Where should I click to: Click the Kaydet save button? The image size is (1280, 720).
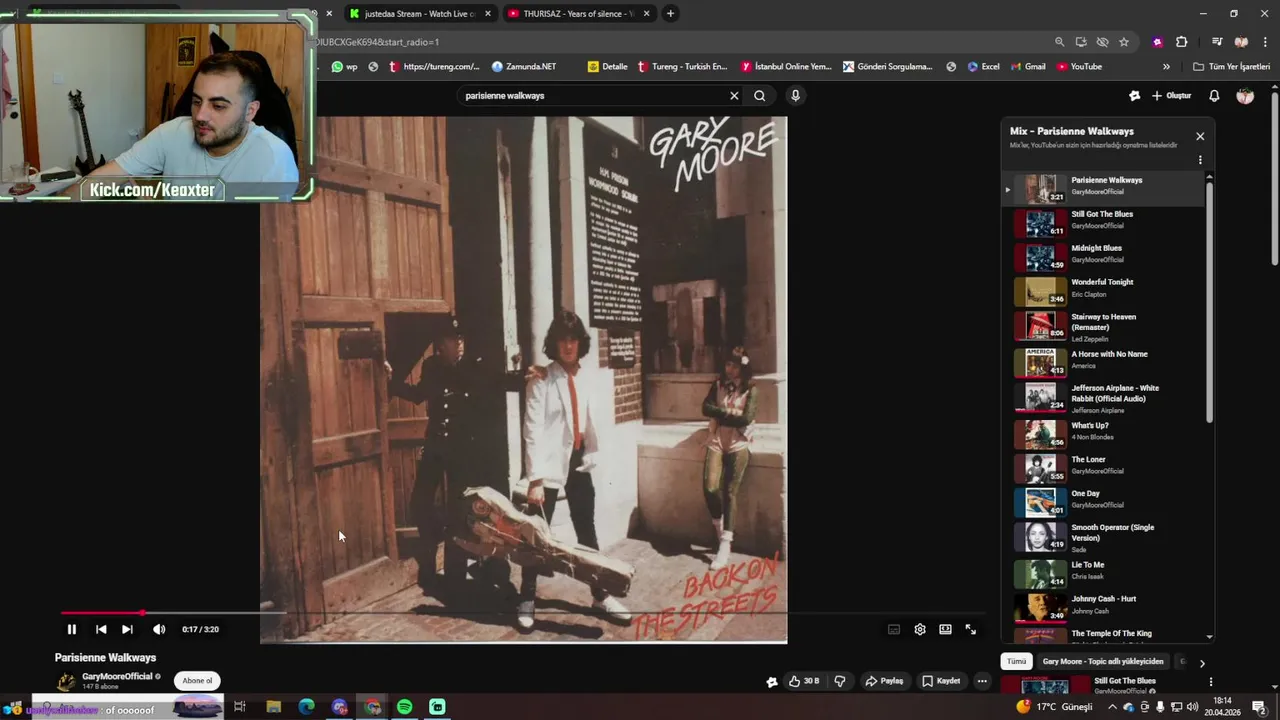click(x=941, y=681)
